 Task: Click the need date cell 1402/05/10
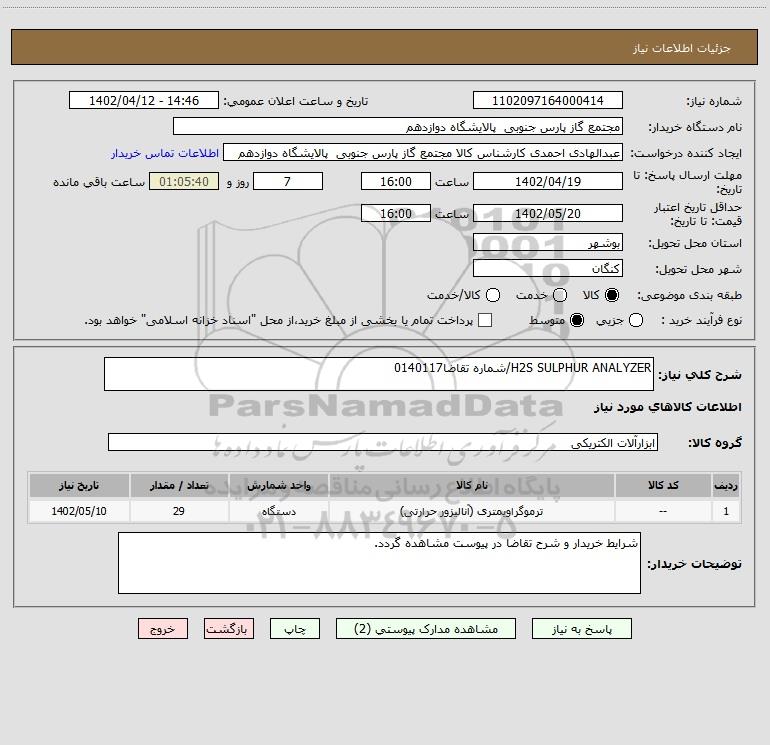point(79,511)
